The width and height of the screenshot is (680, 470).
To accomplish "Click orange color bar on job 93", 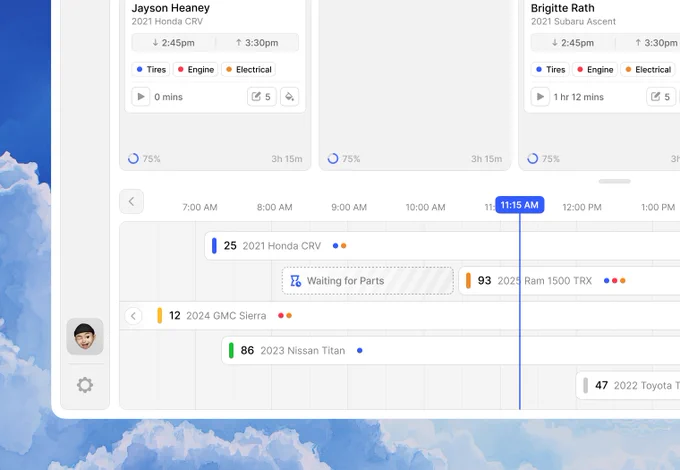I will pos(468,281).
